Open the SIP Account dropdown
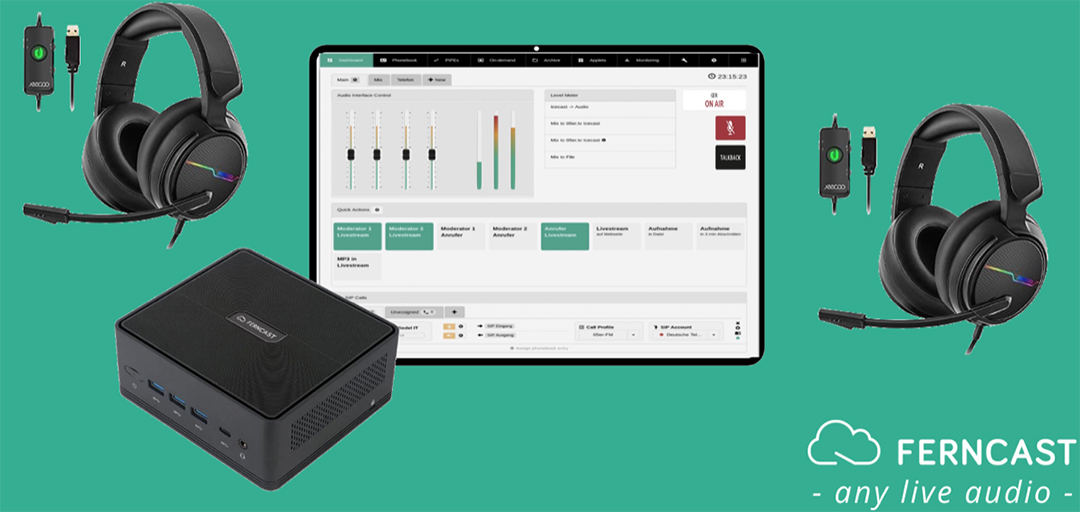1080x512 pixels. click(x=688, y=336)
